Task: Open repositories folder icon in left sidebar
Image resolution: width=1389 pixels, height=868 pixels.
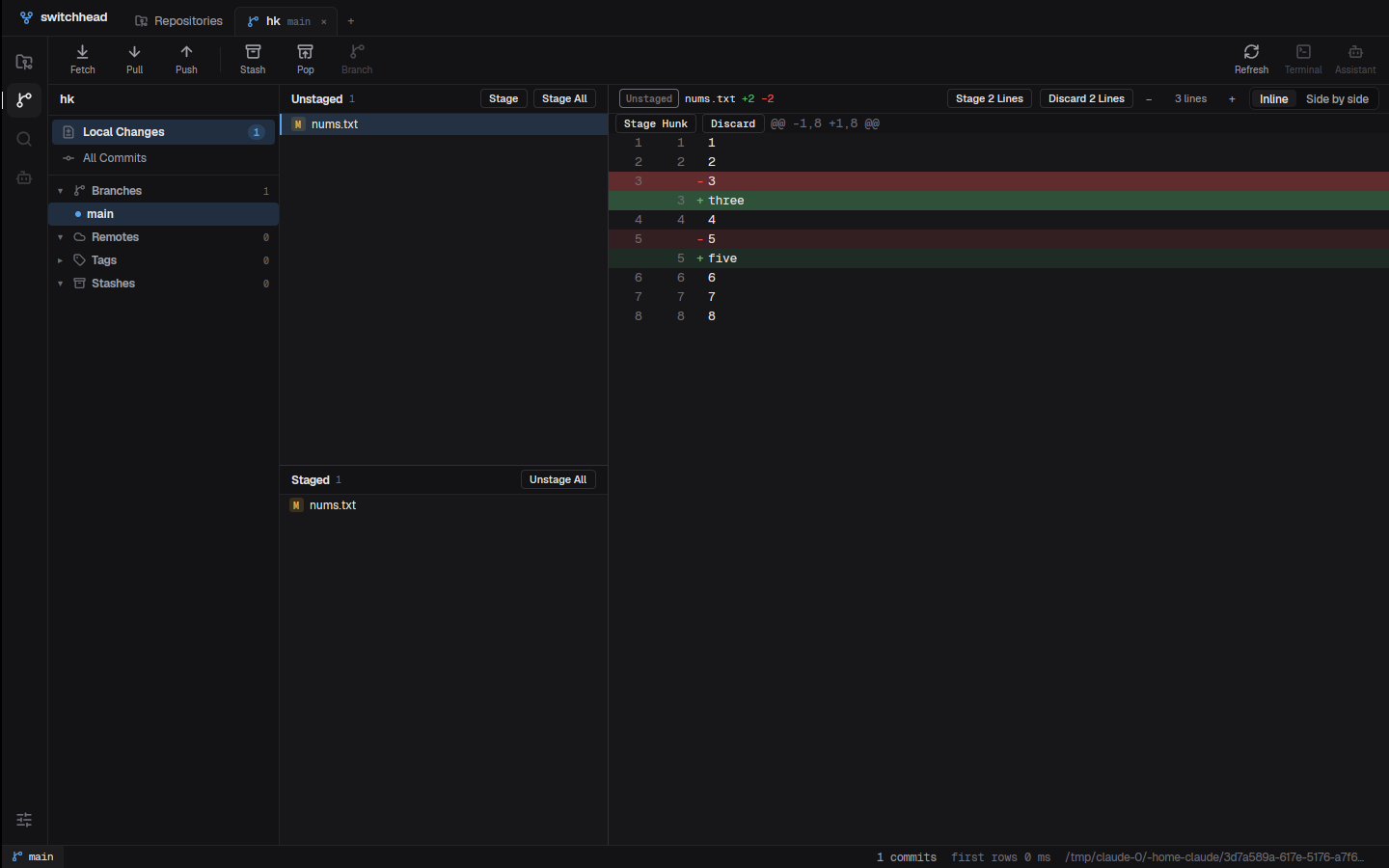Action: coord(24,62)
